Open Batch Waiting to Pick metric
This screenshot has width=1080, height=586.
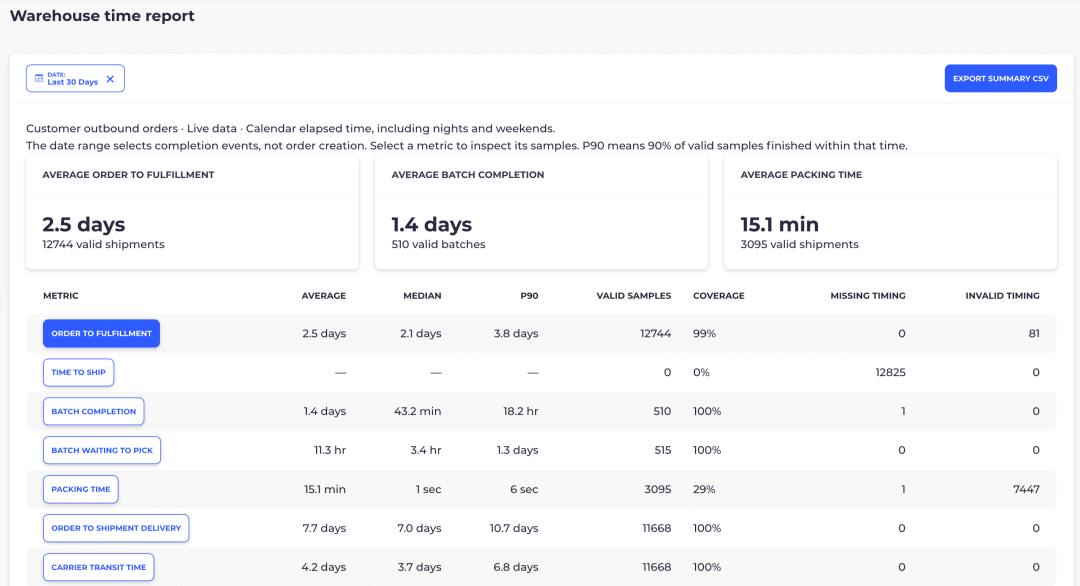pos(102,450)
